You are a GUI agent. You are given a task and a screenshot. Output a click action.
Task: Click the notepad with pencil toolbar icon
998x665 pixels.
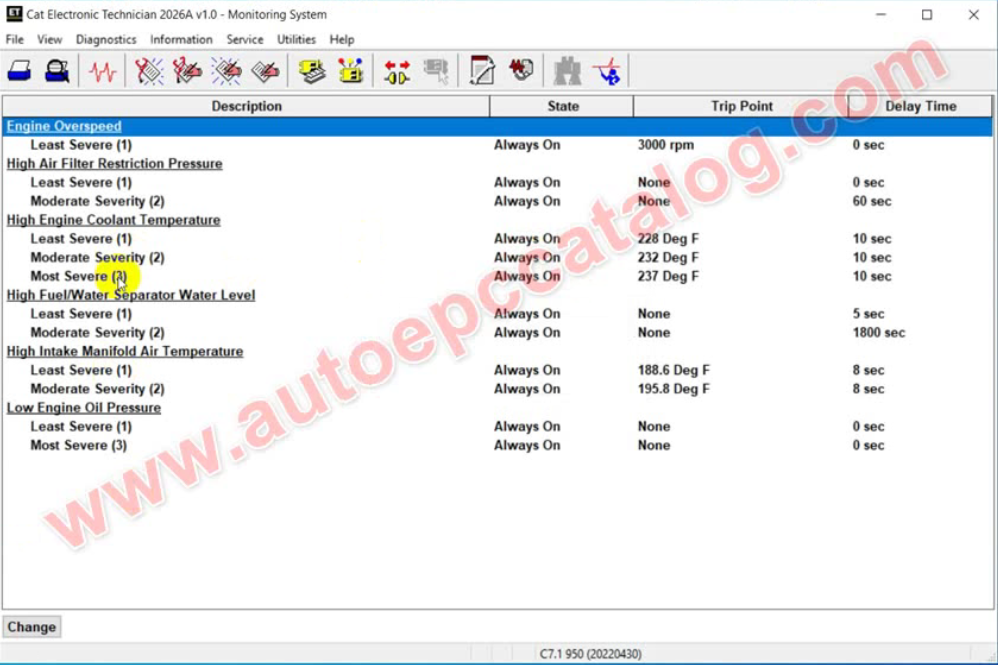[x=482, y=71]
